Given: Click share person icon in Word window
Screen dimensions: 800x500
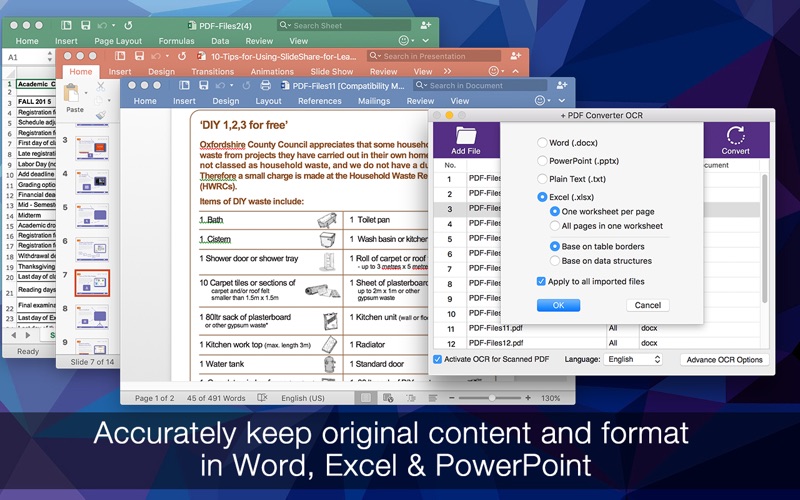Looking at the screenshot, I should click(x=562, y=85).
